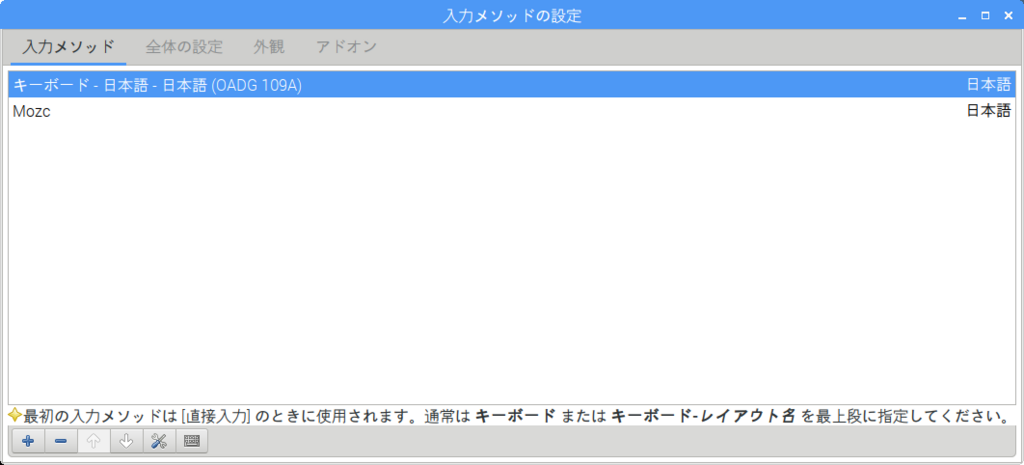Screen dimensions: 1024x465
Task: Move selected input method down with the arrow
Action: click(126, 441)
